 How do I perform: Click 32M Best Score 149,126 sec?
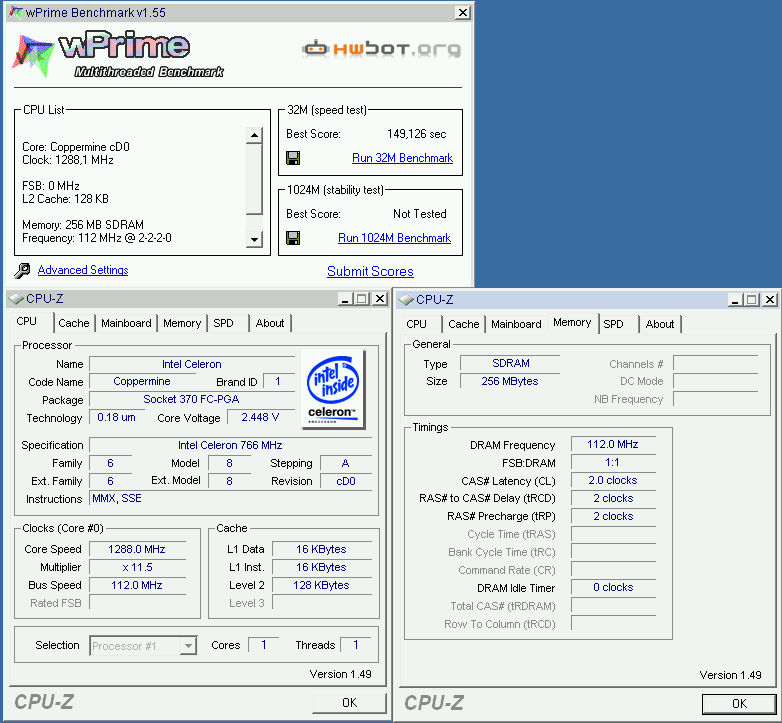[416, 134]
